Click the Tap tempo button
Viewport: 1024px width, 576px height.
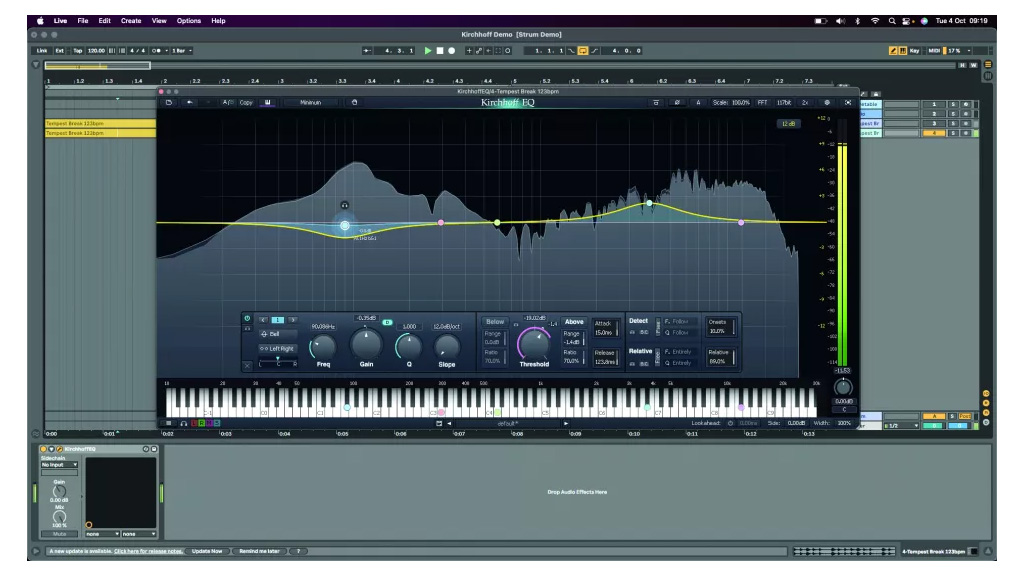pyautogui.click(x=78, y=50)
